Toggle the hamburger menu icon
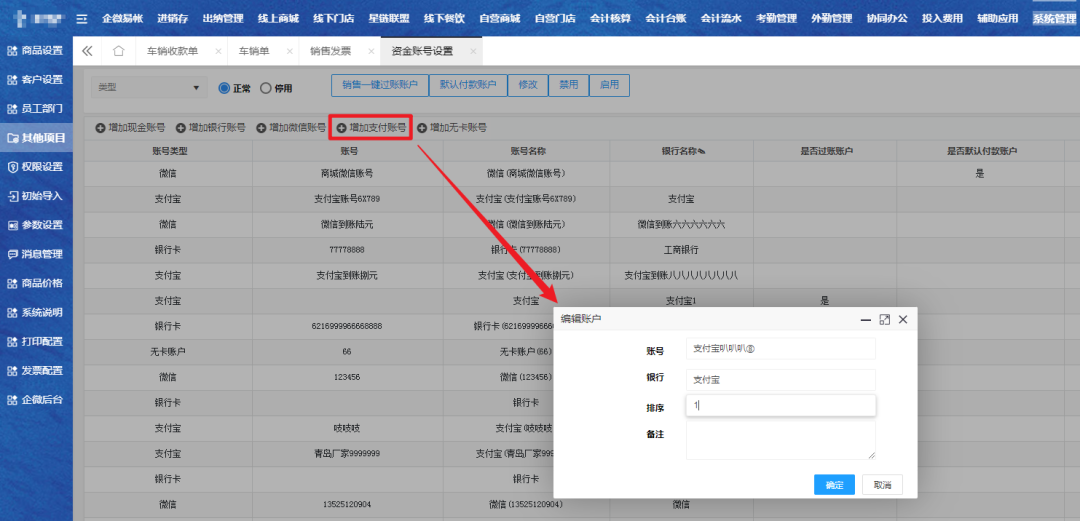The height and width of the screenshot is (521, 1080). 82,18
